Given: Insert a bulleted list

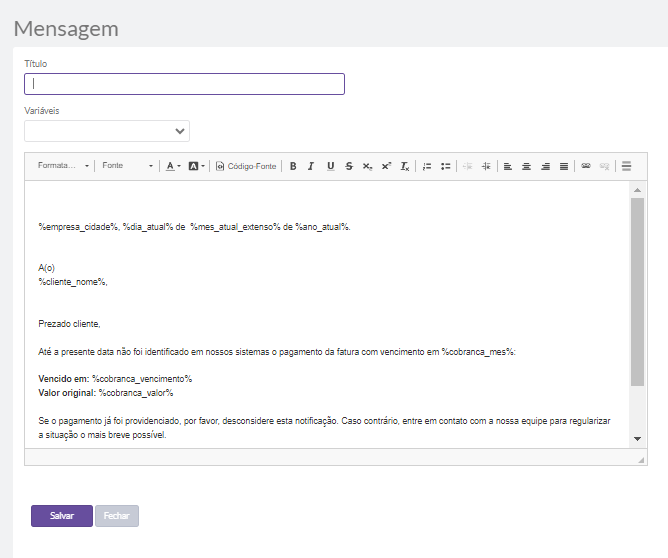Looking at the screenshot, I should 446,166.
